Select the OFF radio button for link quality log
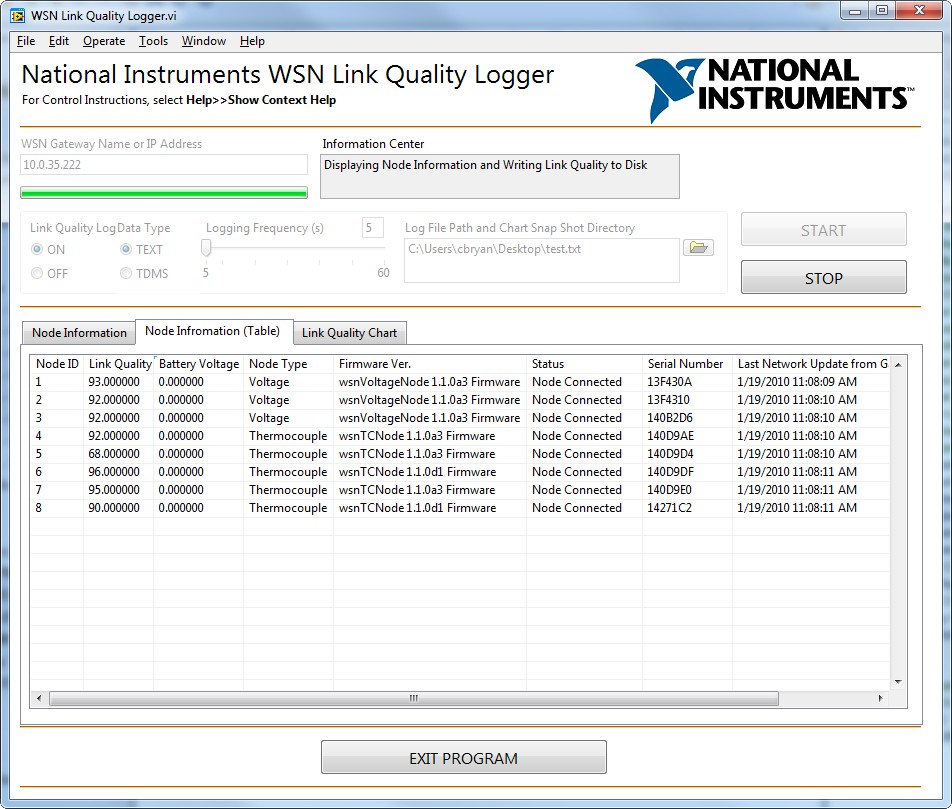Viewport: 952px width, 809px height. 37,273
